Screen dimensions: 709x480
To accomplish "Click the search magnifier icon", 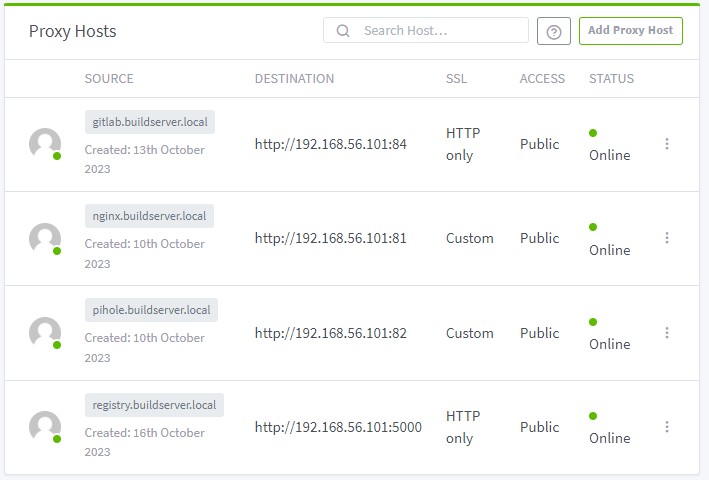I will pyautogui.click(x=343, y=31).
